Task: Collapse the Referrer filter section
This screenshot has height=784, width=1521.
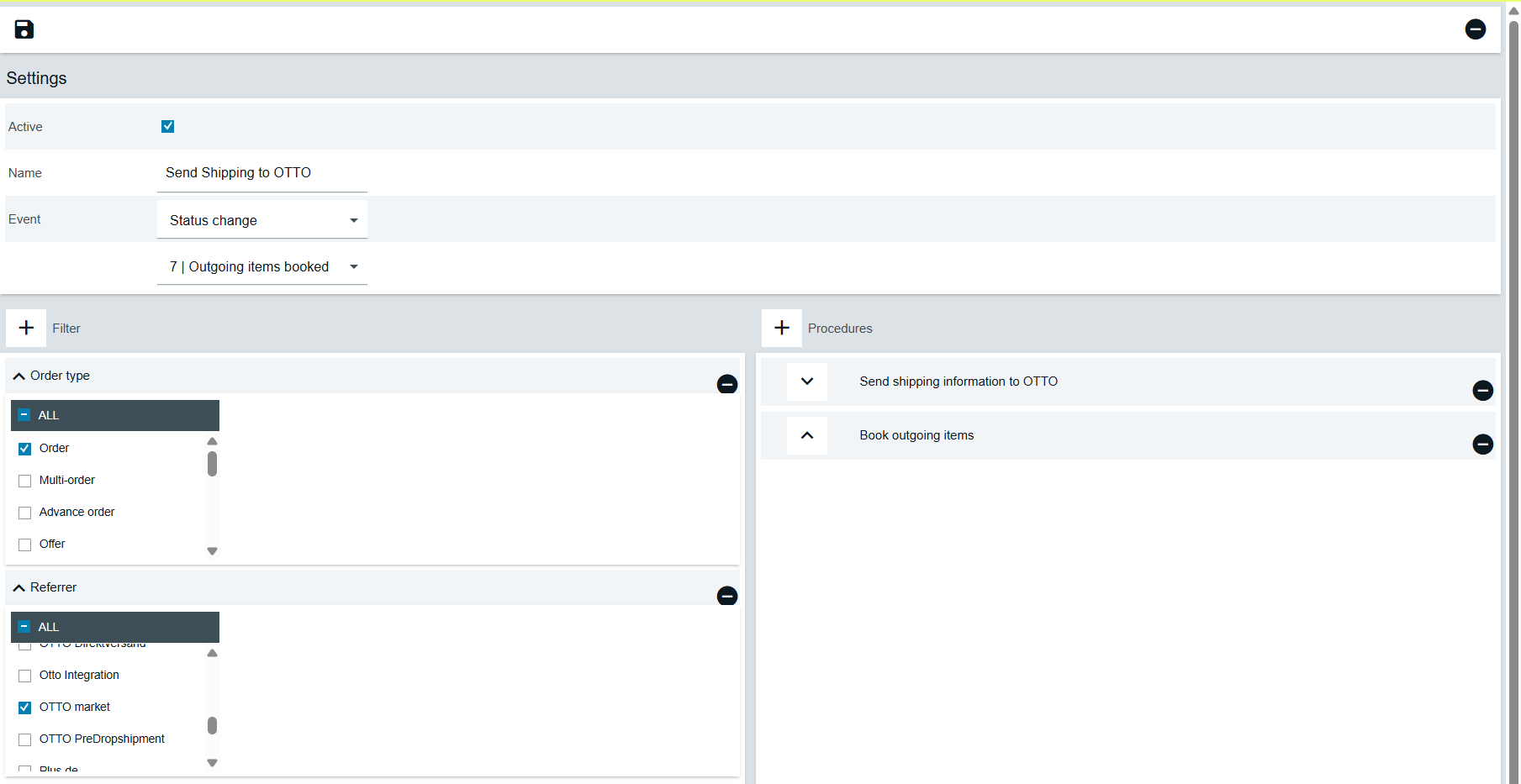Action: 19,588
